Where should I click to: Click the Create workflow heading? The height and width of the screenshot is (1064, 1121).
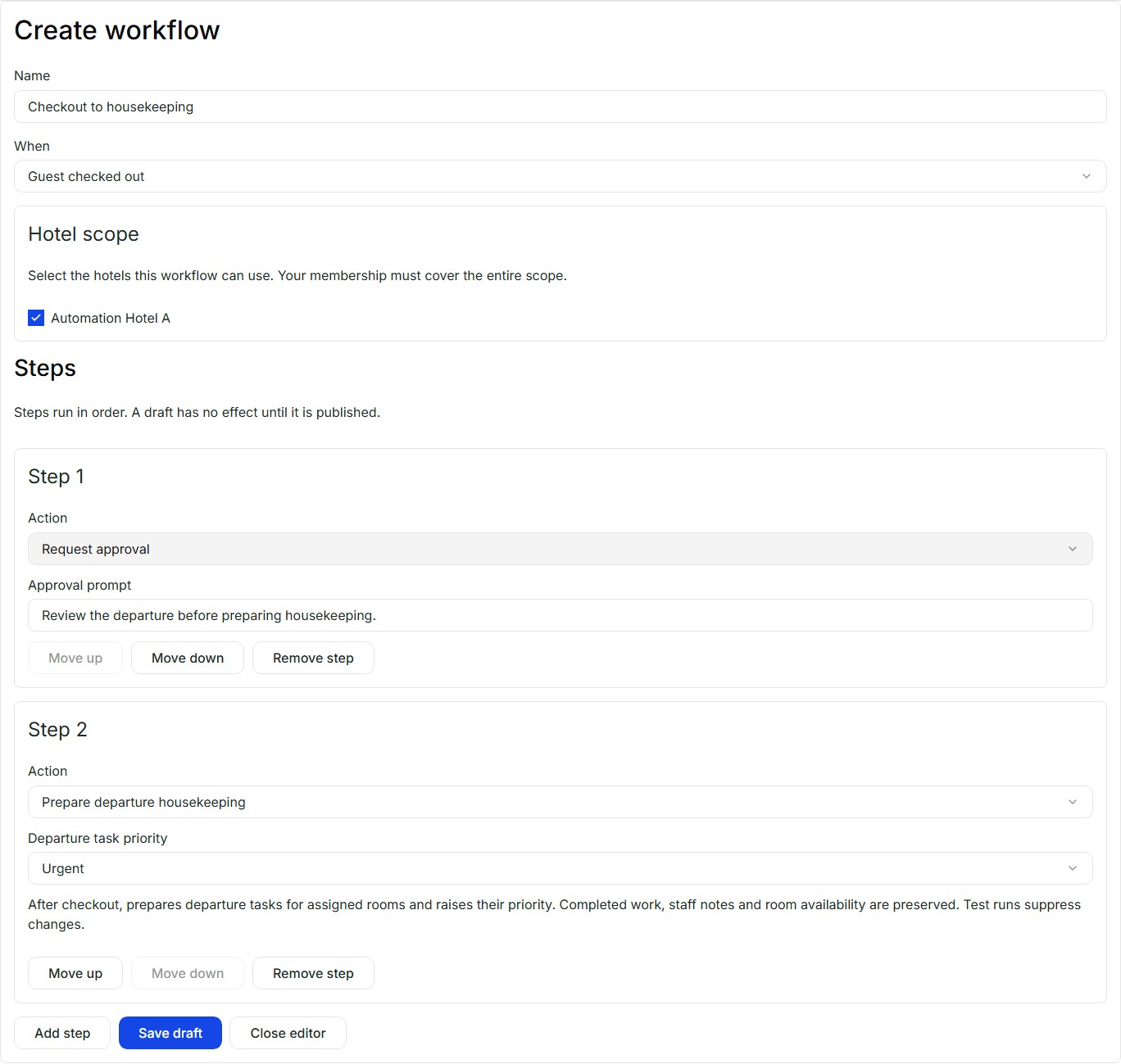pos(117,30)
